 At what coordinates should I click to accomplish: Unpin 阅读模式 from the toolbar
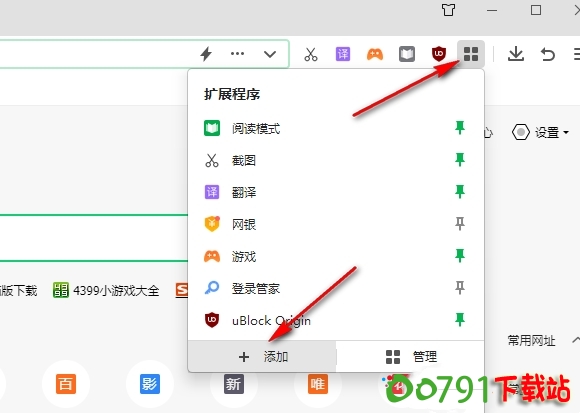pyautogui.click(x=460, y=128)
